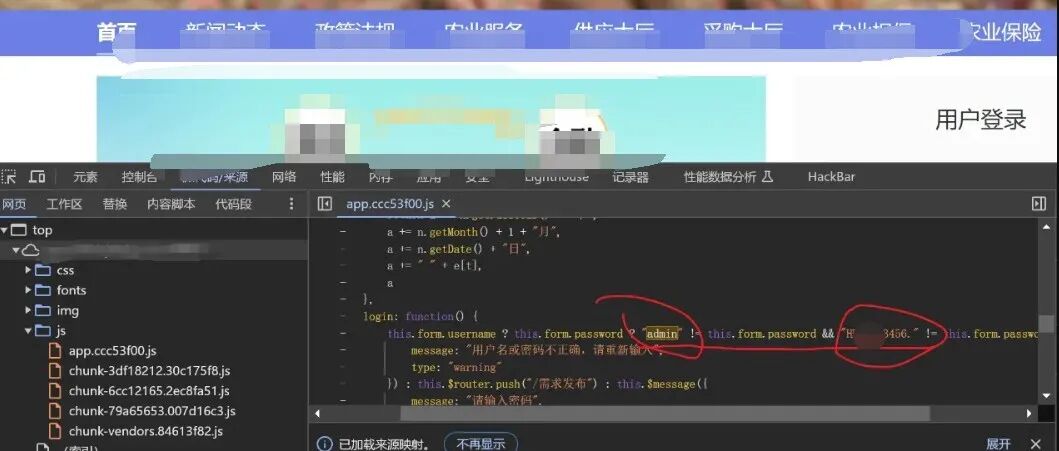
Task: Expand the css folder
Action: pyautogui.click(x=28, y=270)
